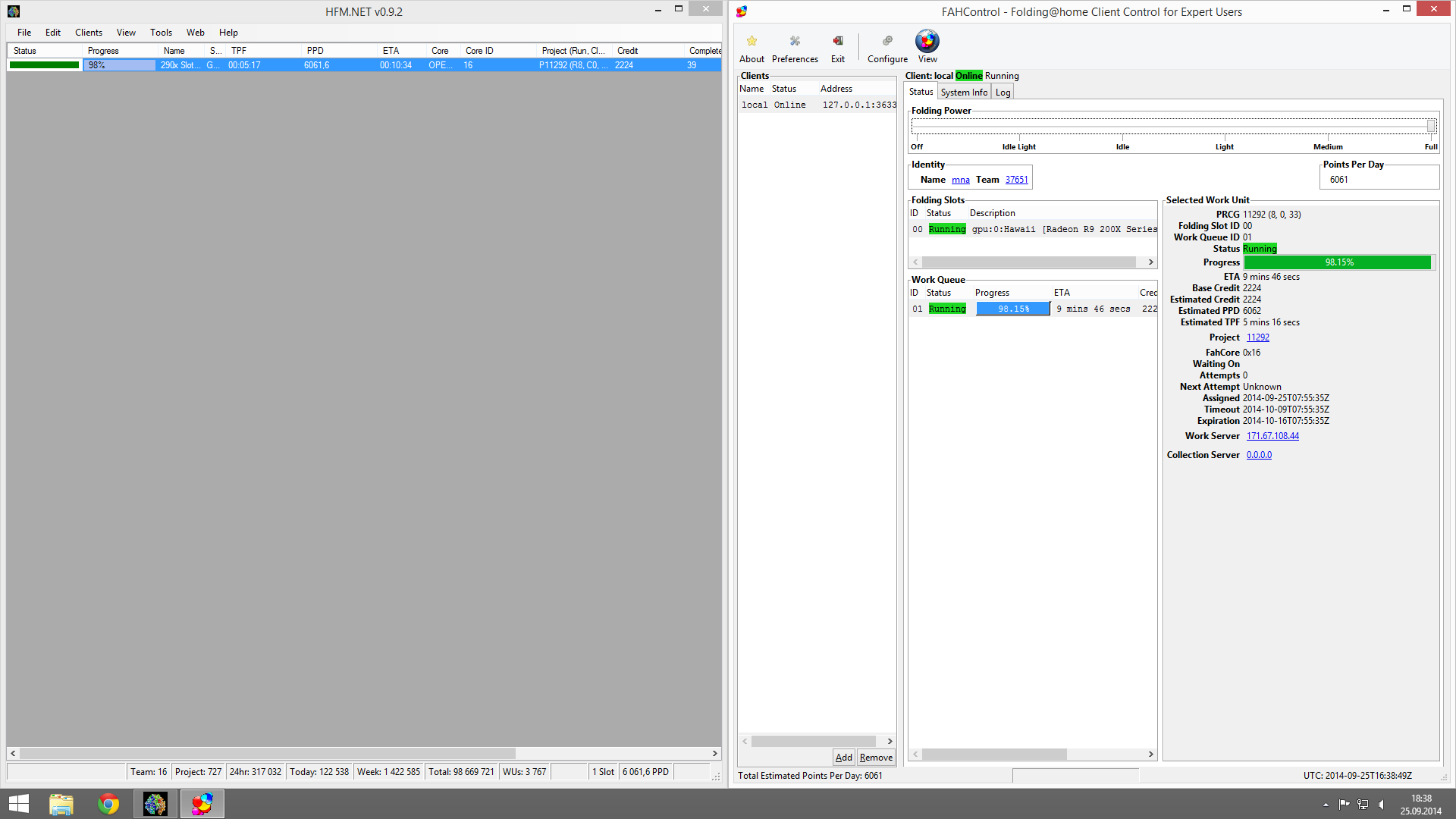The image size is (1456, 819).
Task: Select the P11292 project cell in HFM.NET
Action: 574,65
